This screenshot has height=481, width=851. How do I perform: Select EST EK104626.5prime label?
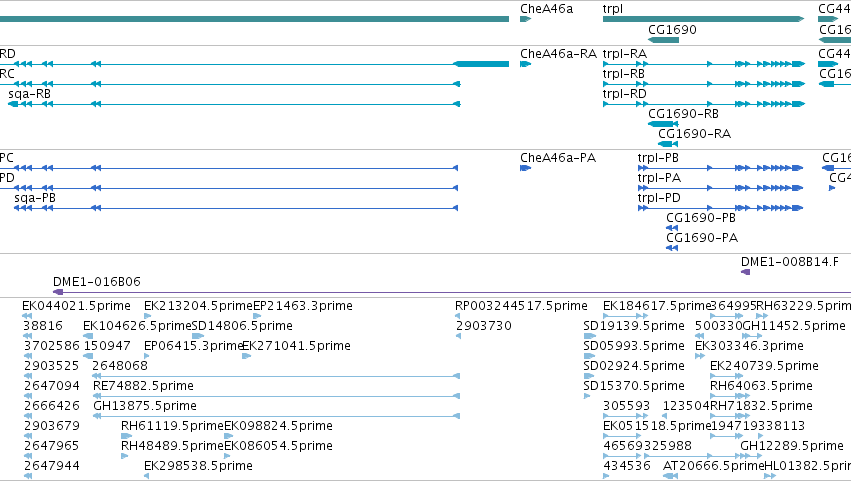pos(137,326)
